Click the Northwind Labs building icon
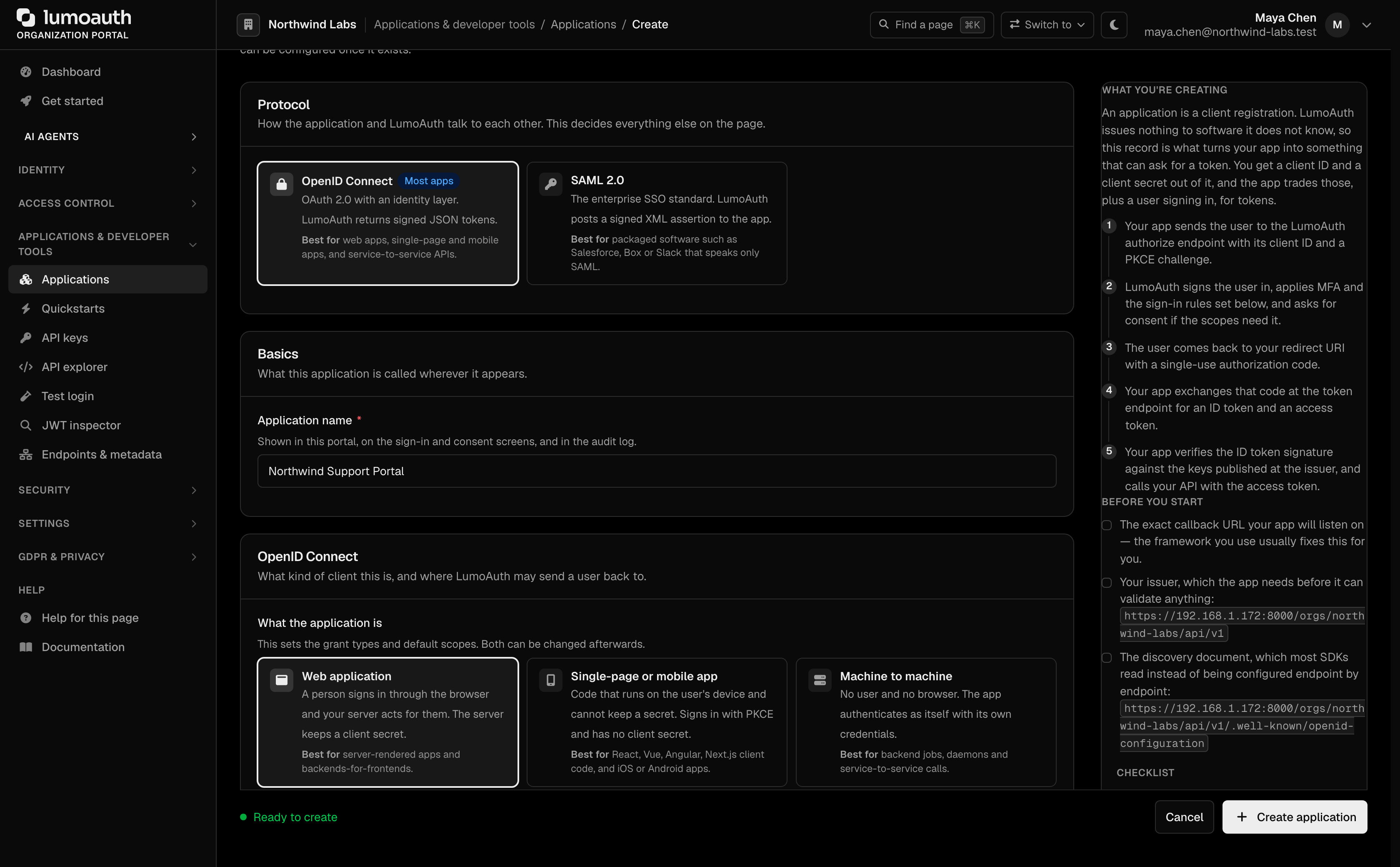 pyautogui.click(x=248, y=25)
